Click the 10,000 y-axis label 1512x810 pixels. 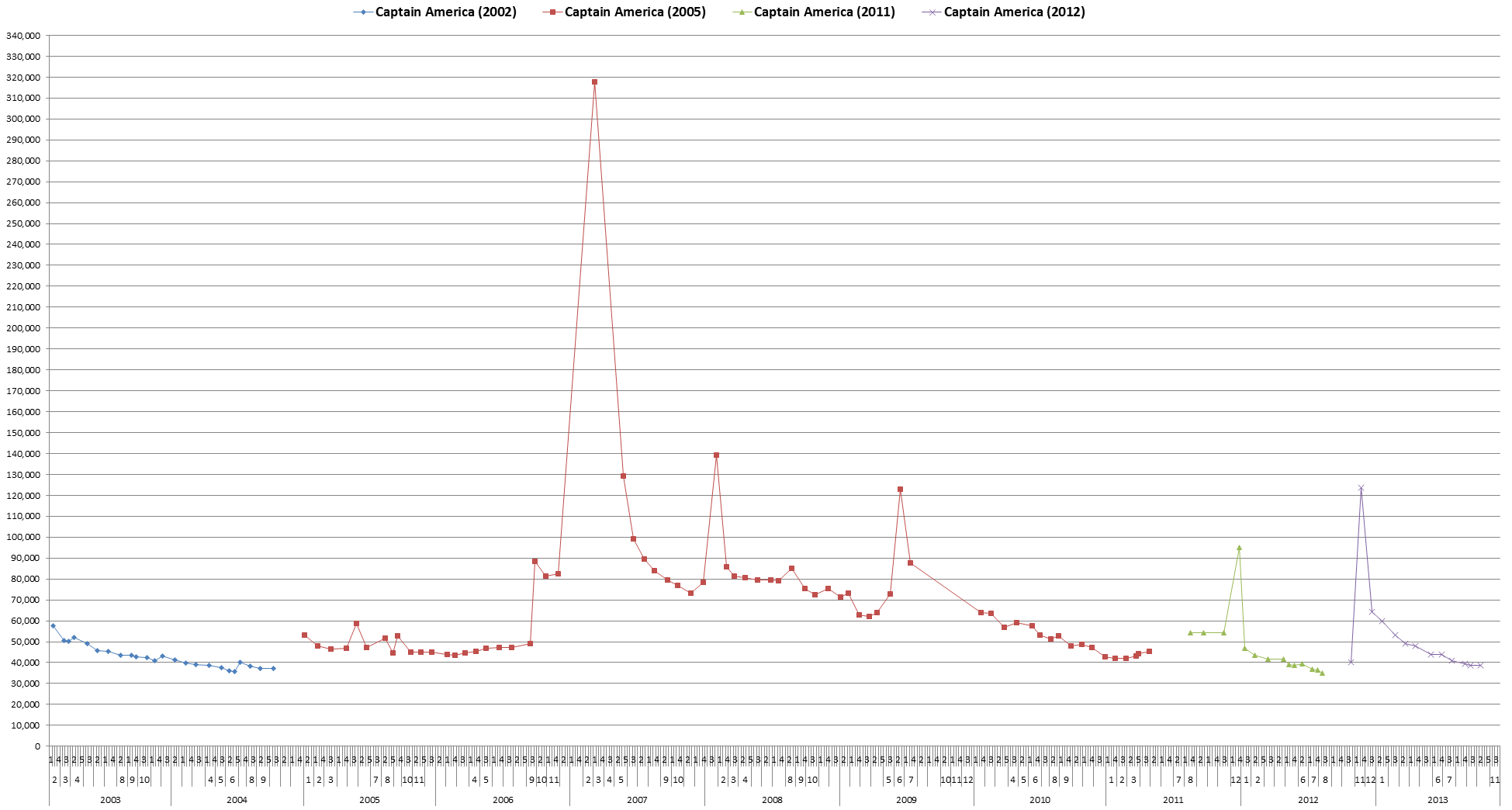[x=26, y=725]
